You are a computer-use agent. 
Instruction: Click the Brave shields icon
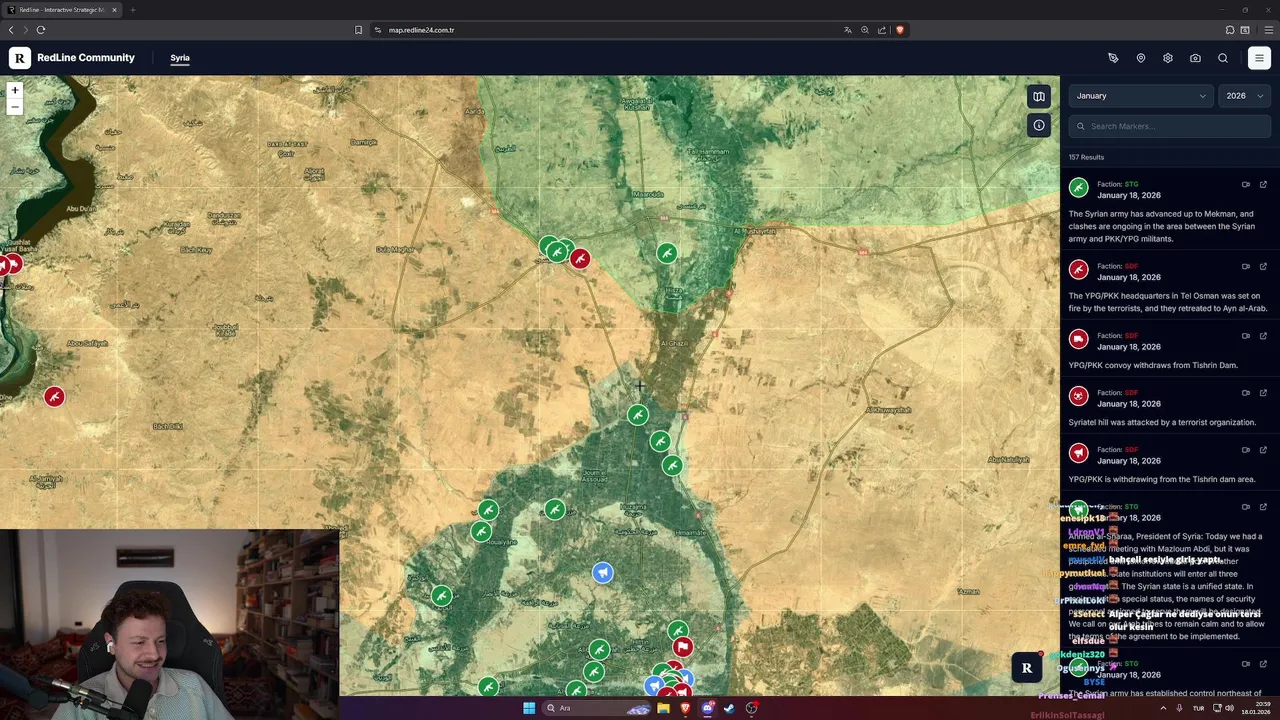[x=900, y=30]
